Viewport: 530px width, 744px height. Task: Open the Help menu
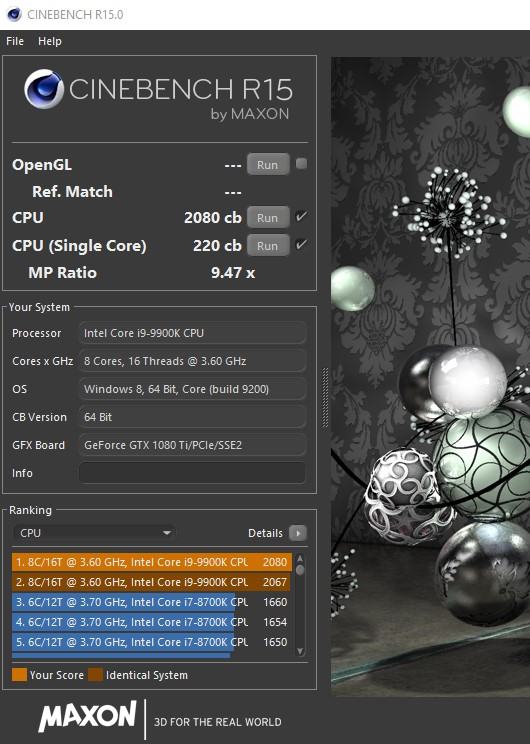point(49,41)
